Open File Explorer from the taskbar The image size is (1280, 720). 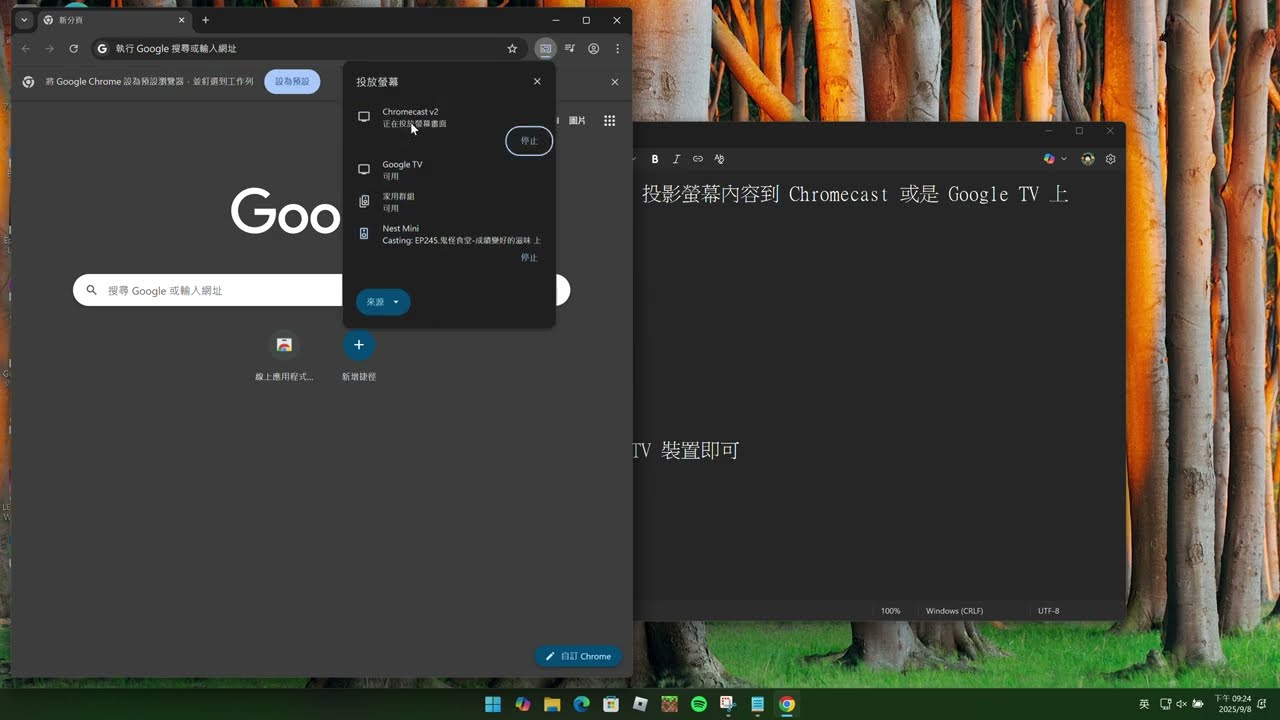point(552,704)
